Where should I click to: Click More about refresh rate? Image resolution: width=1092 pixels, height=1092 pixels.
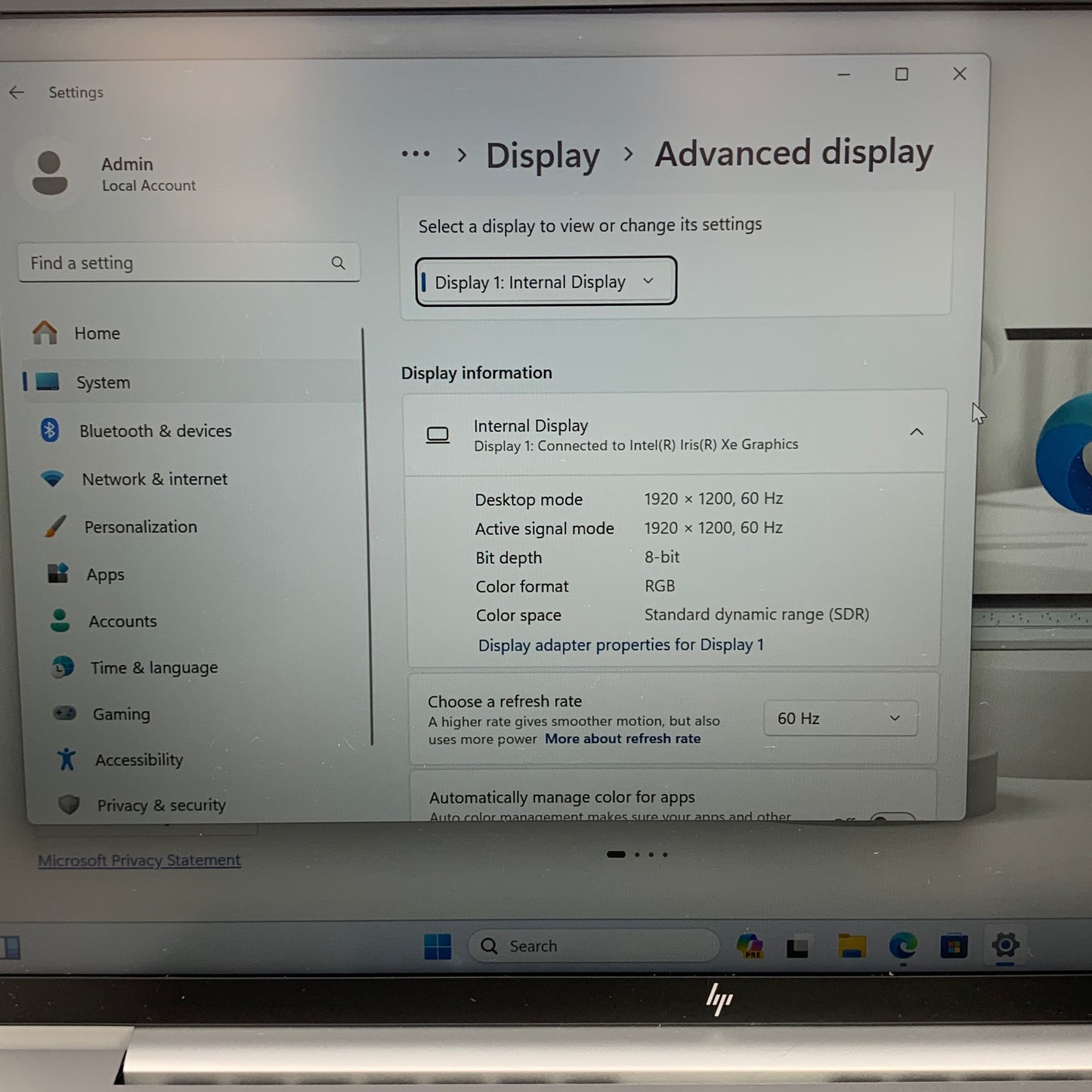coord(622,738)
